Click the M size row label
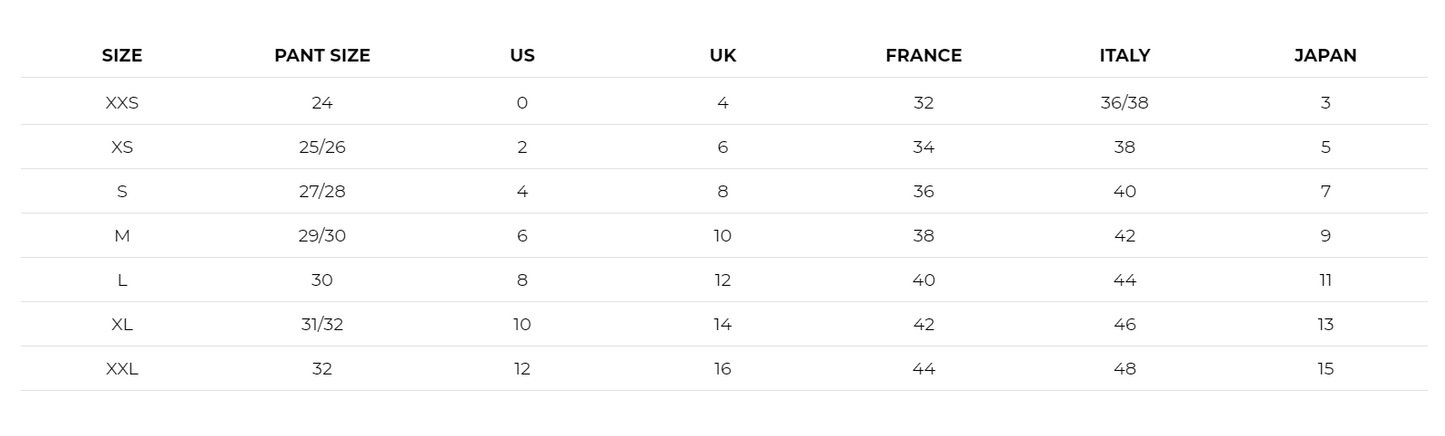Viewport: 1445px width, 436px height. 122,236
